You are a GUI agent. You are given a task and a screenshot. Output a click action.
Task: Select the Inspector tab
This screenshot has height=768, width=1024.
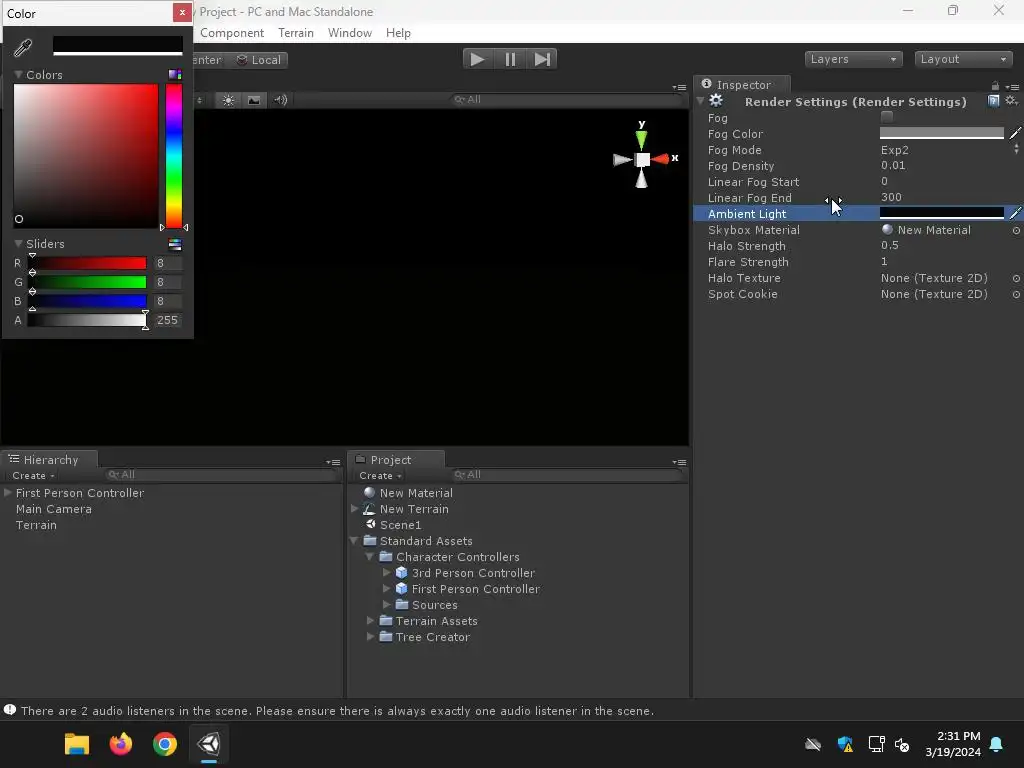click(743, 85)
